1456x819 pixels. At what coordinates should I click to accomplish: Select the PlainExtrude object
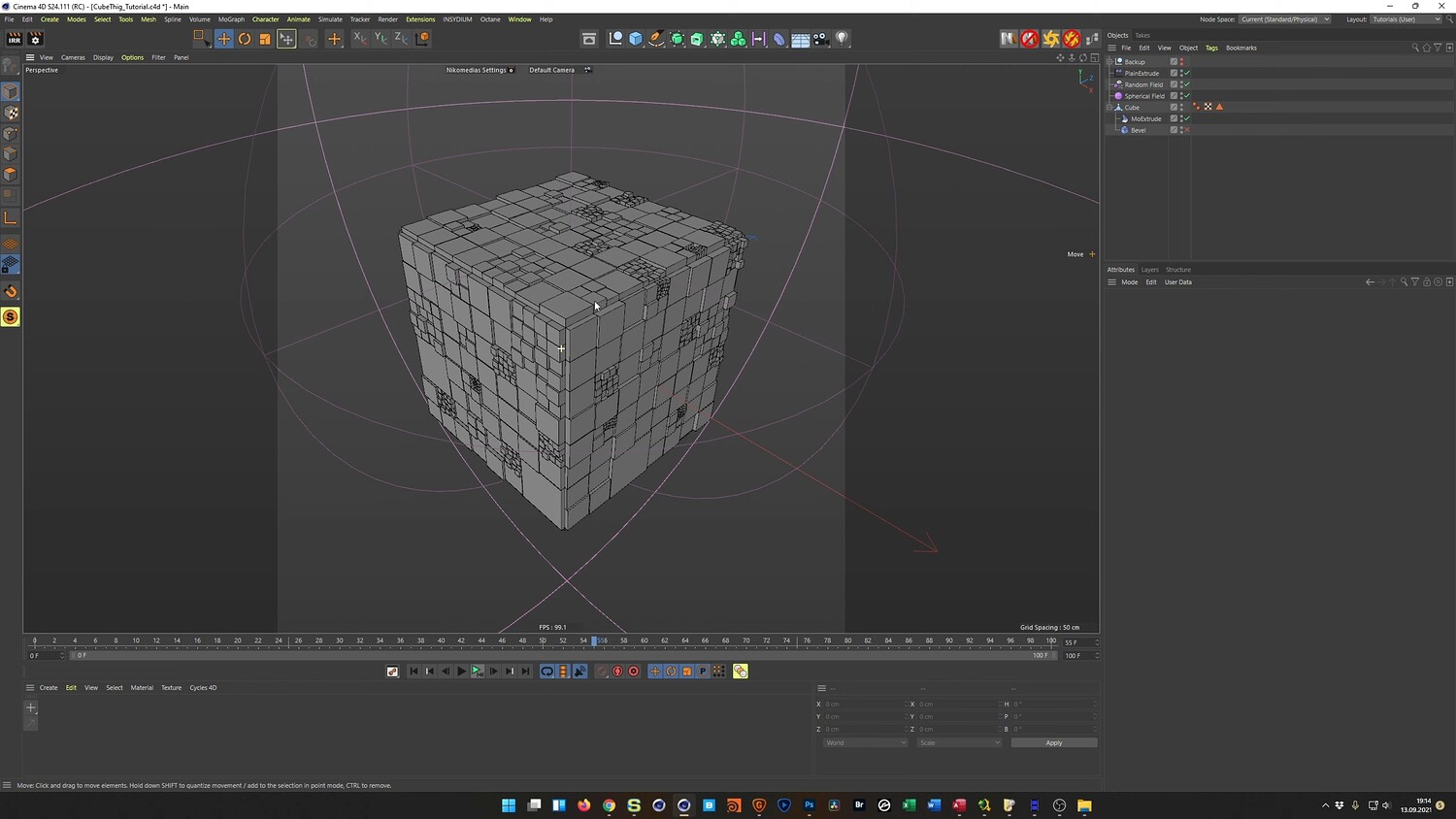click(1142, 73)
